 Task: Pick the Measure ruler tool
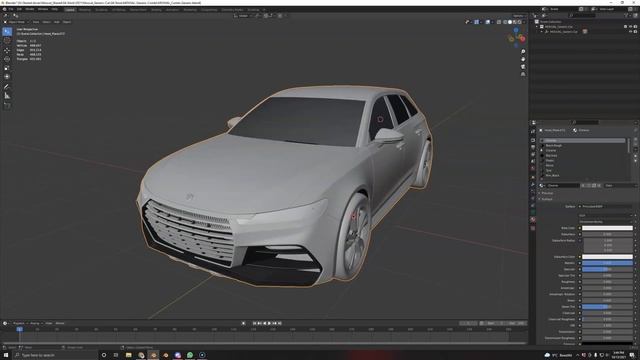point(7,96)
